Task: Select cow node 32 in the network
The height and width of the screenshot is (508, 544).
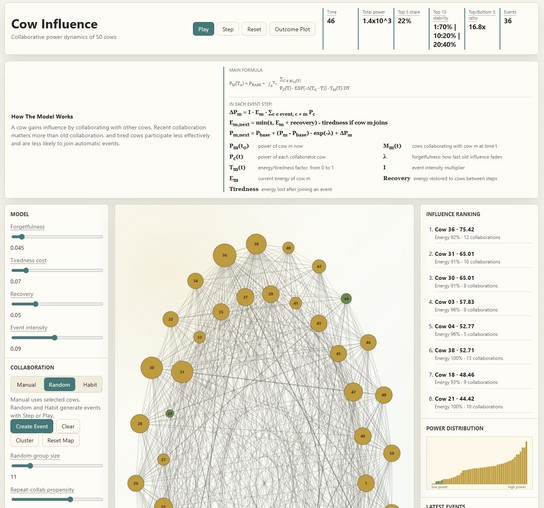Action: [170, 319]
